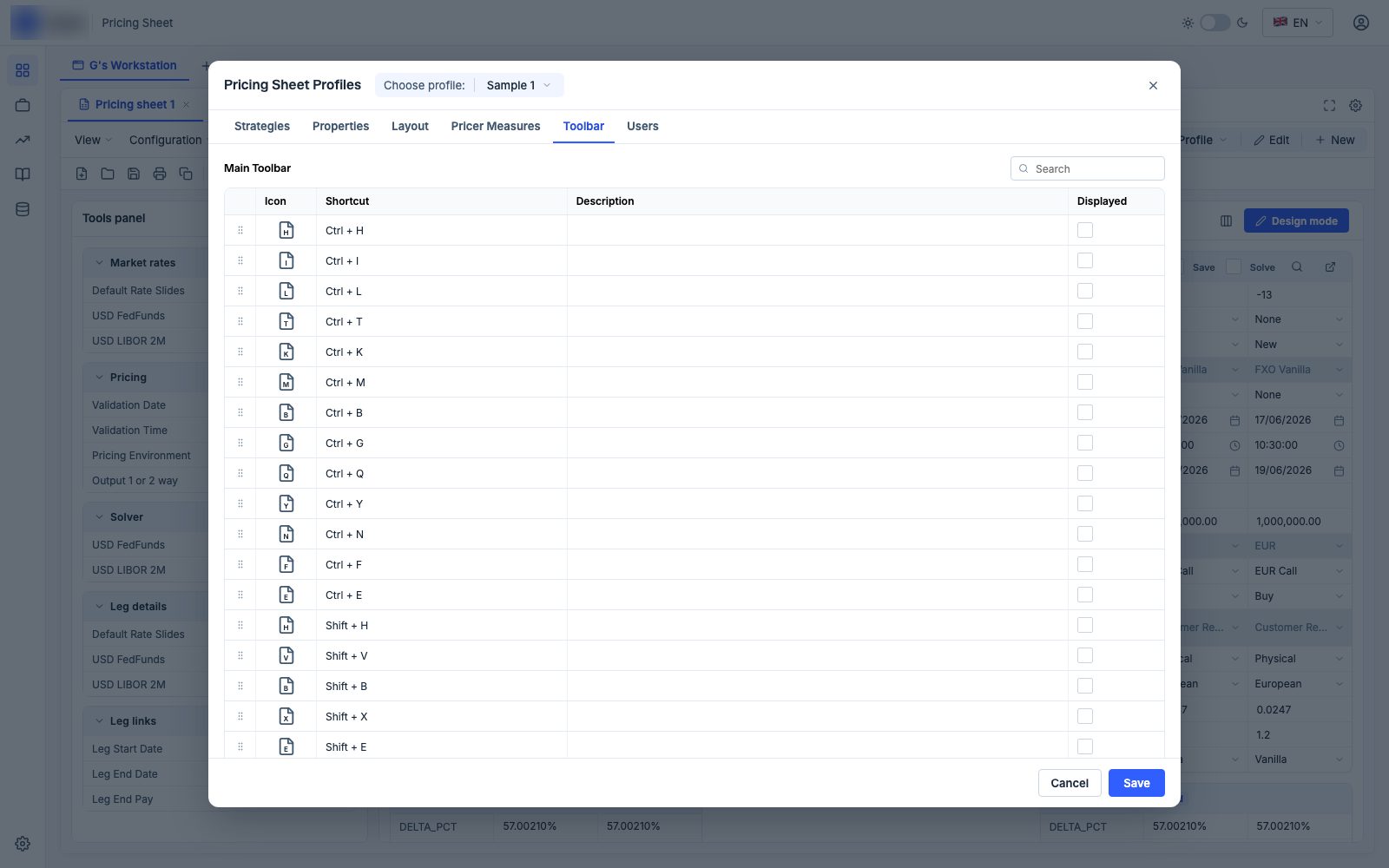Open the book icon in left sidebar
The width and height of the screenshot is (1389, 868).
click(23, 174)
